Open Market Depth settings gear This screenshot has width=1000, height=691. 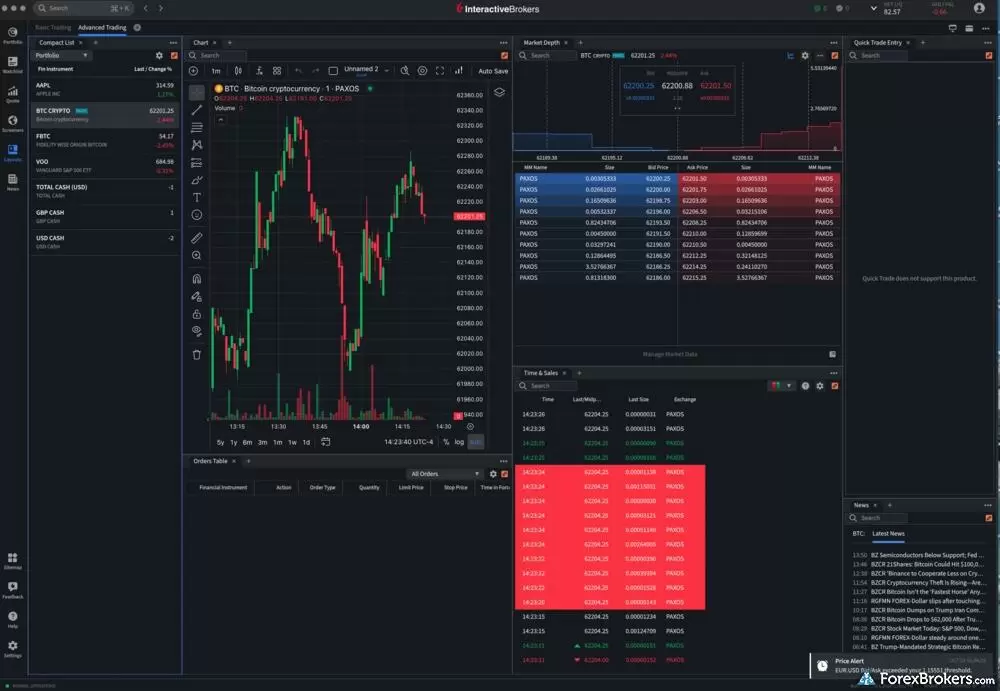[805, 56]
